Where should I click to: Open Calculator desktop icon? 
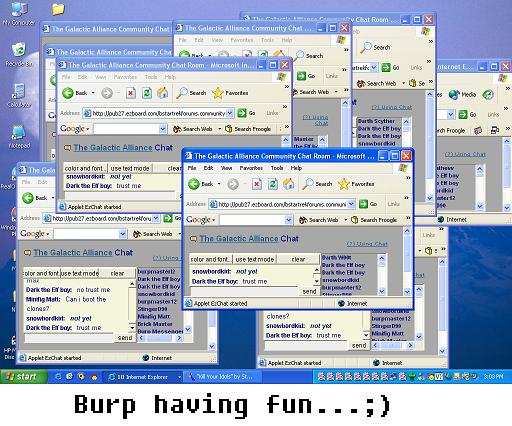(19, 96)
